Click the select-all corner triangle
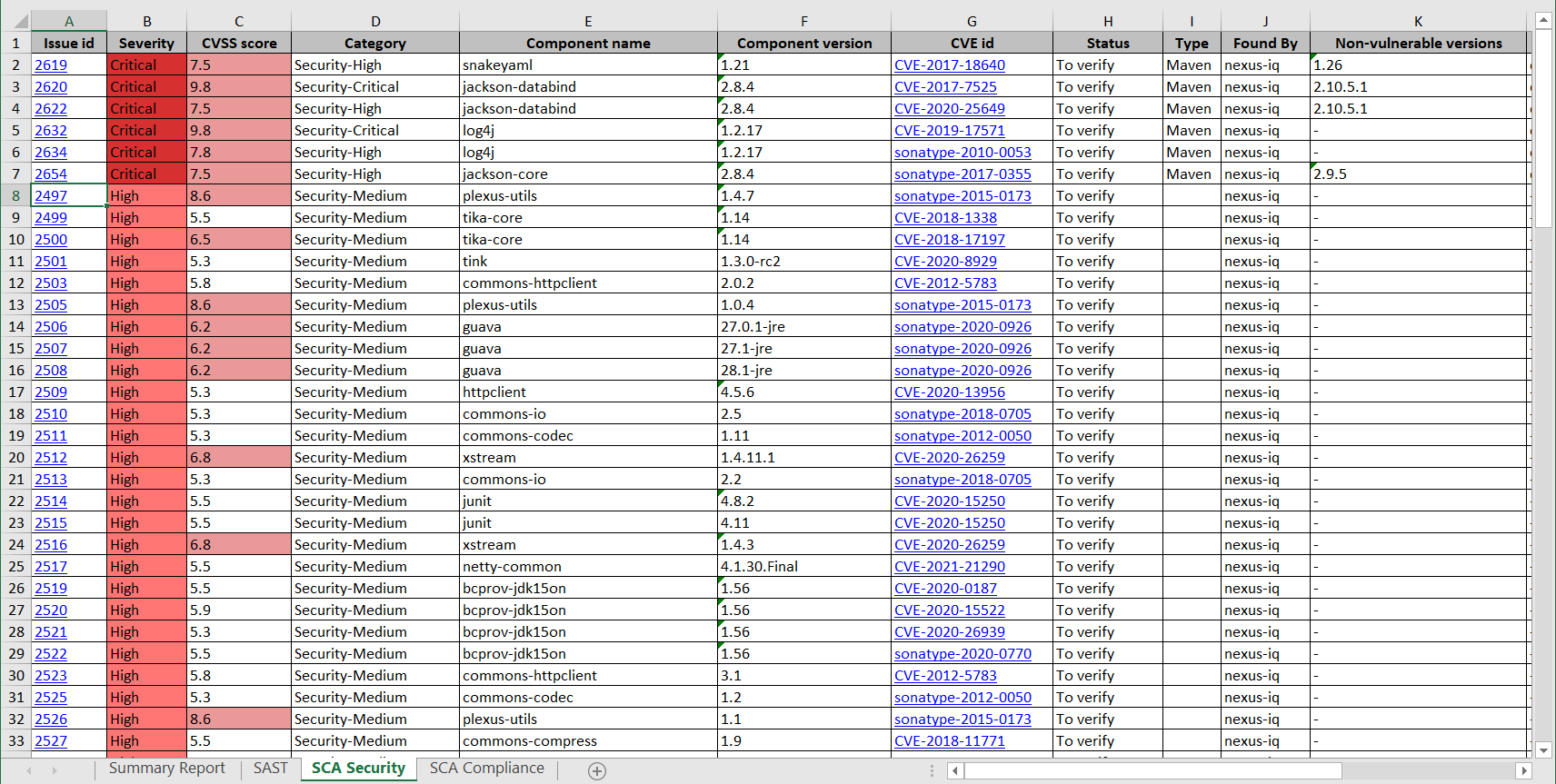The height and width of the screenshot is (784, 1556). tap(23, 21)
